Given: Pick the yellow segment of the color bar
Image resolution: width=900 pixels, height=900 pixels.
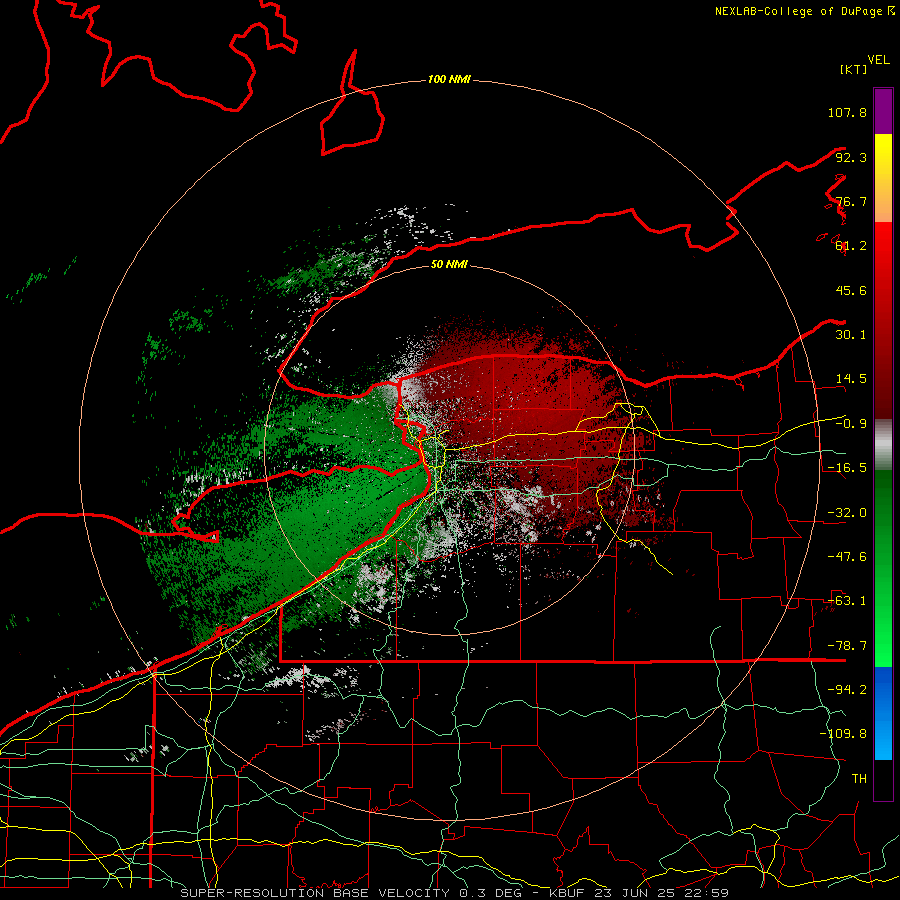Looking at the screenshot, I should [883, 178].
